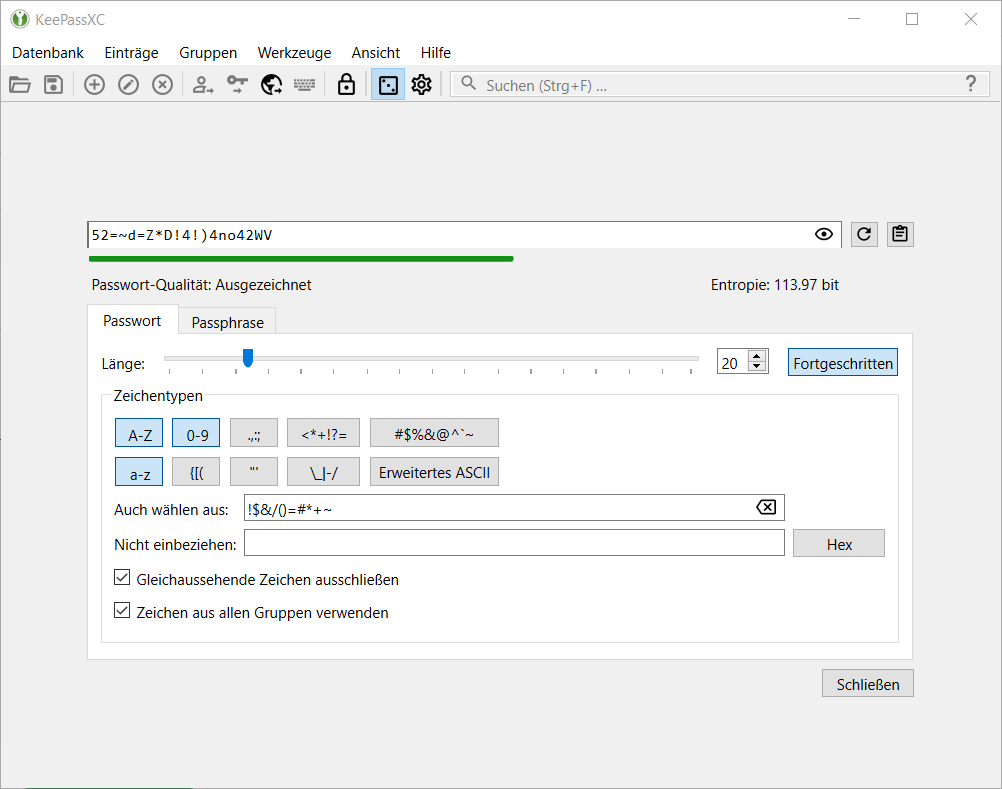
Task: Clear the additional characters field
Action: pyautogui.click(x=766, y=507)
